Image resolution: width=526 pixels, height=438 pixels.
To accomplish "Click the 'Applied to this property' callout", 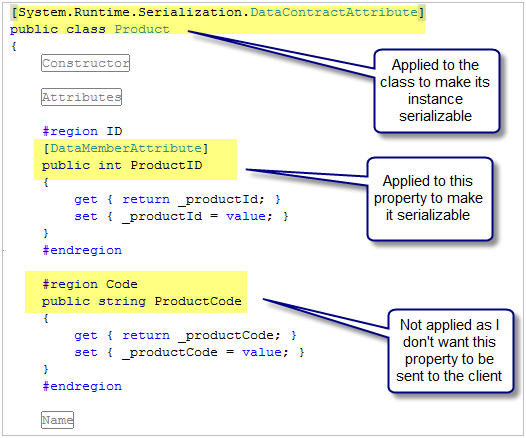I will point(430,199).
